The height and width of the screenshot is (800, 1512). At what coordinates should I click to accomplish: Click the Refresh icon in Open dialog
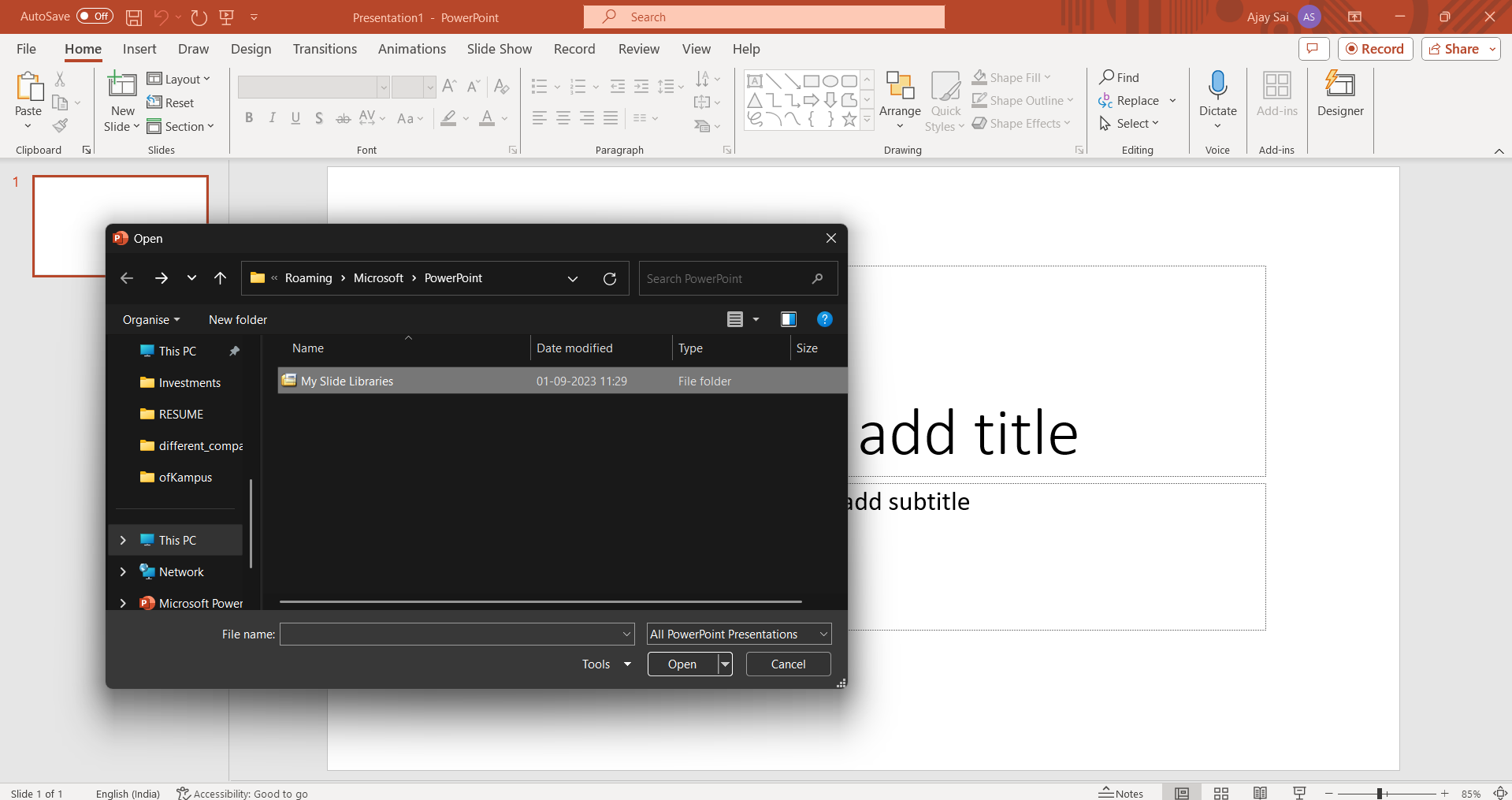click(609, 278)
